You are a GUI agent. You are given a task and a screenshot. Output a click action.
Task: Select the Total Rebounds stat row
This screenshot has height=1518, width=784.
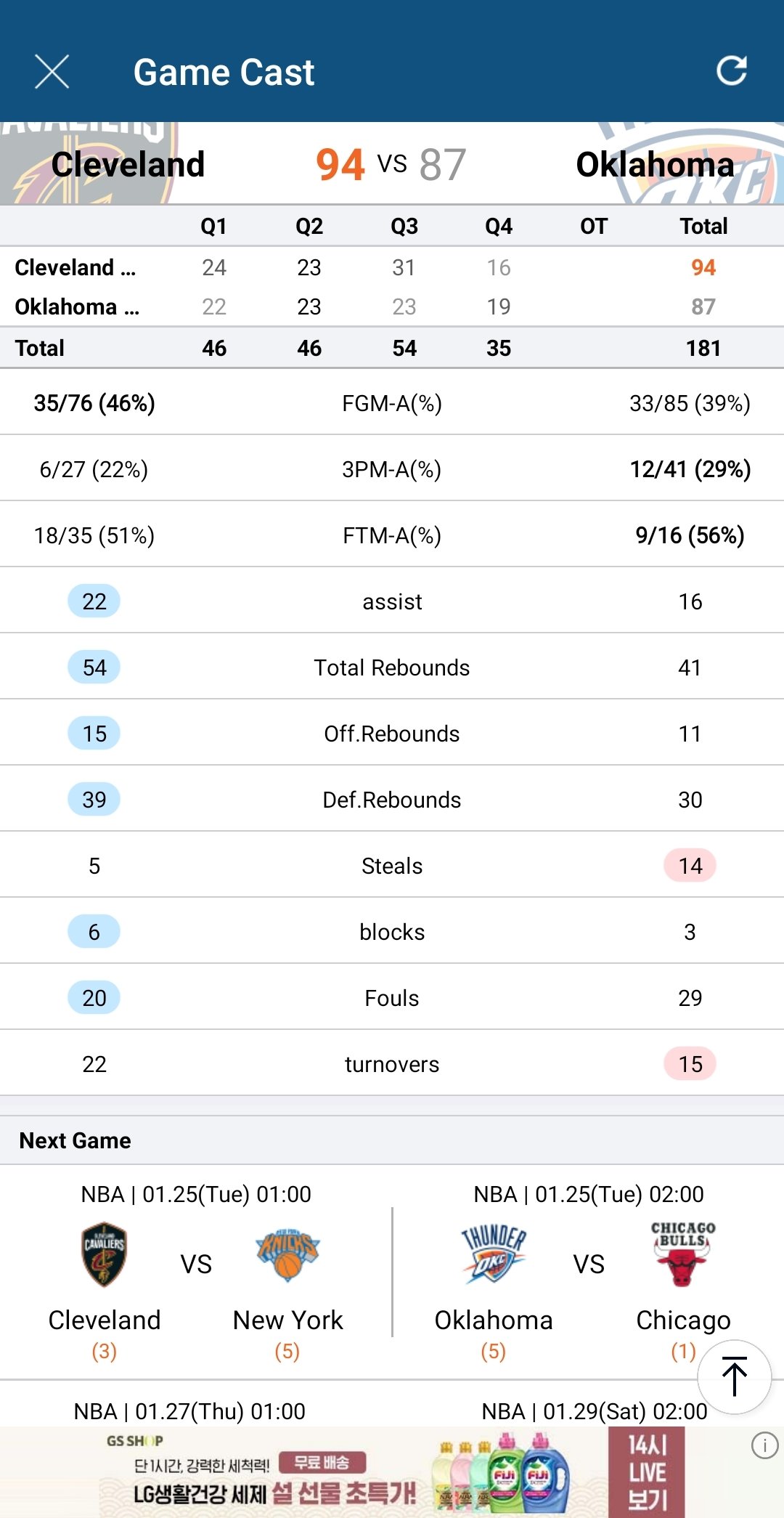pos(392,667)
